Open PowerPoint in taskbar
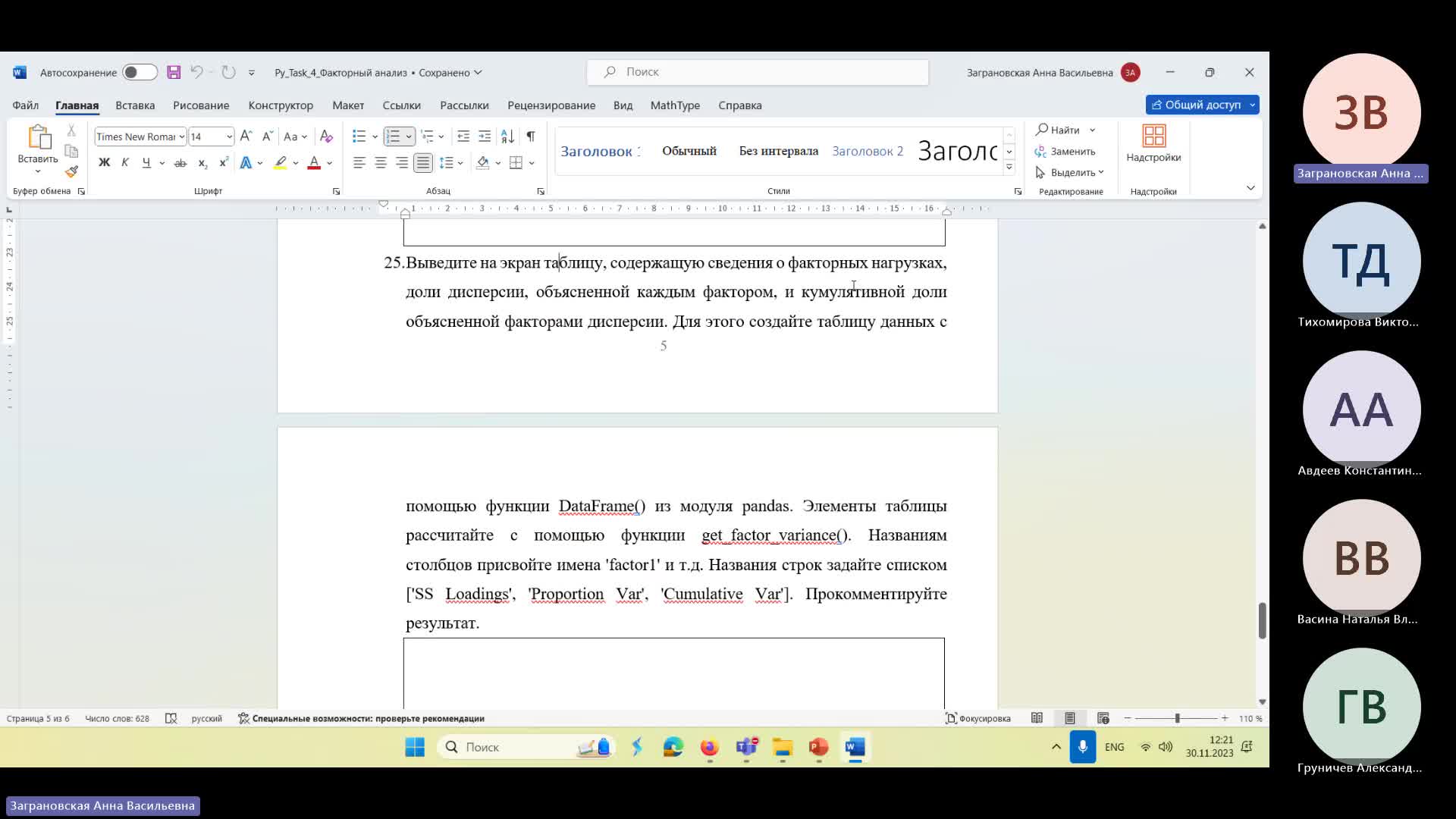 (818, 748)
